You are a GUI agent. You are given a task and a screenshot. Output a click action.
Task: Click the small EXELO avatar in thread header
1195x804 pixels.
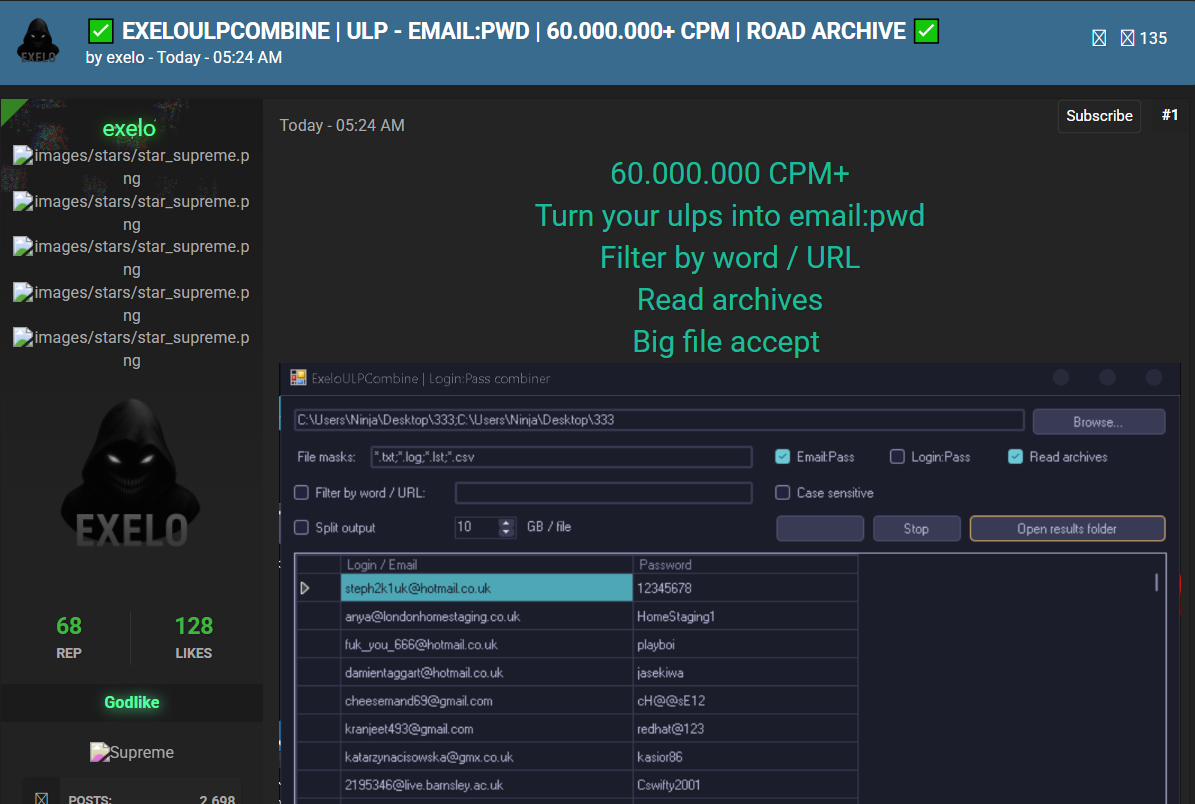coord(38,40)
